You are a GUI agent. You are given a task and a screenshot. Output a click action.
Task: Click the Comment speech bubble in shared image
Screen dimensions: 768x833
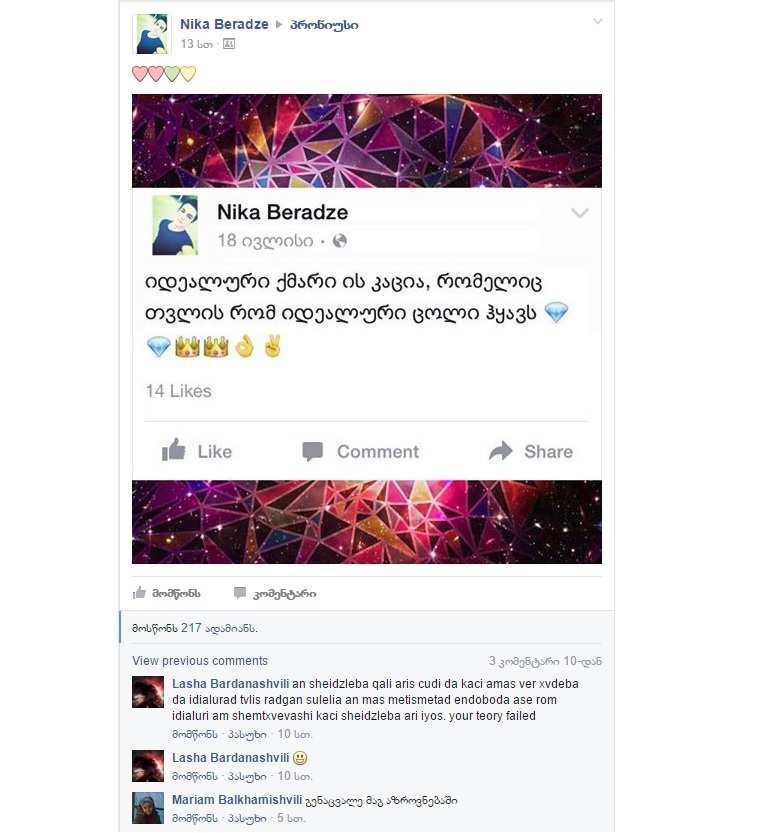tap(312, 451)
